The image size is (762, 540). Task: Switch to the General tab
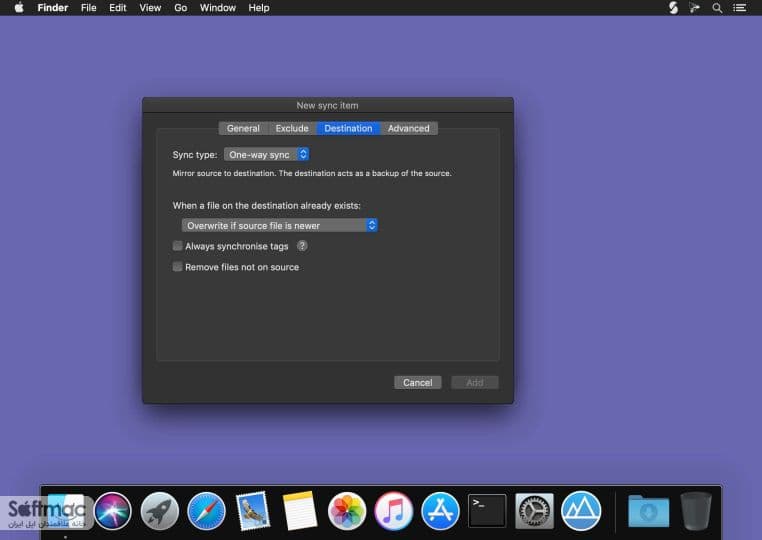coord(243,128)
